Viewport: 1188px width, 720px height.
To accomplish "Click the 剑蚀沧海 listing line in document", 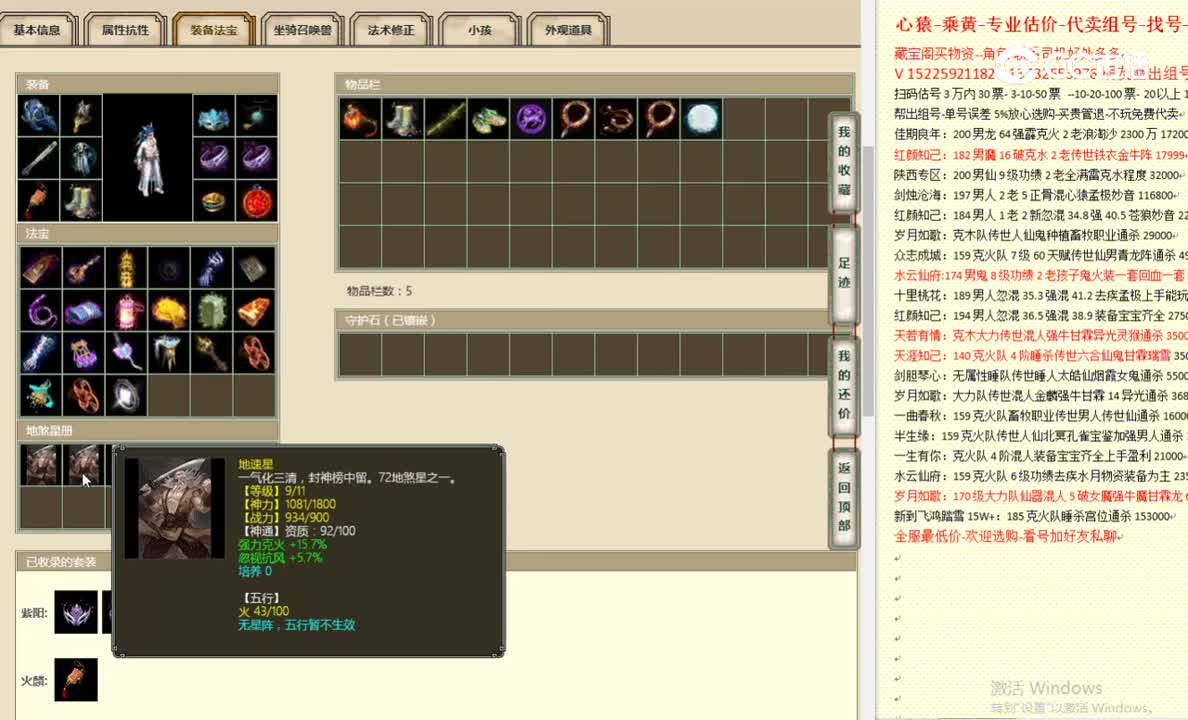I will tap(1034, 195).
